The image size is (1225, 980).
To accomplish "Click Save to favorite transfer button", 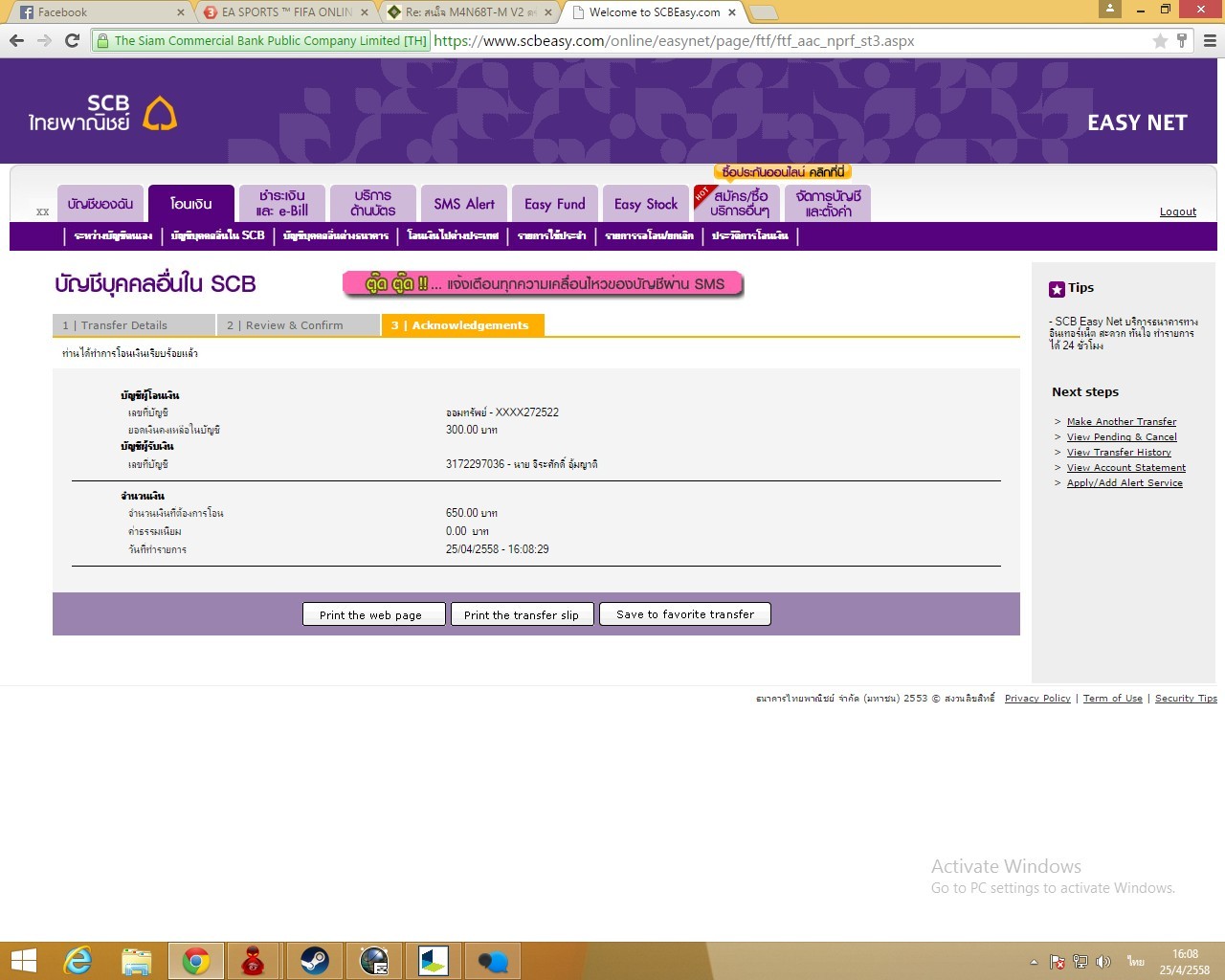I will (x=685, y=614).
